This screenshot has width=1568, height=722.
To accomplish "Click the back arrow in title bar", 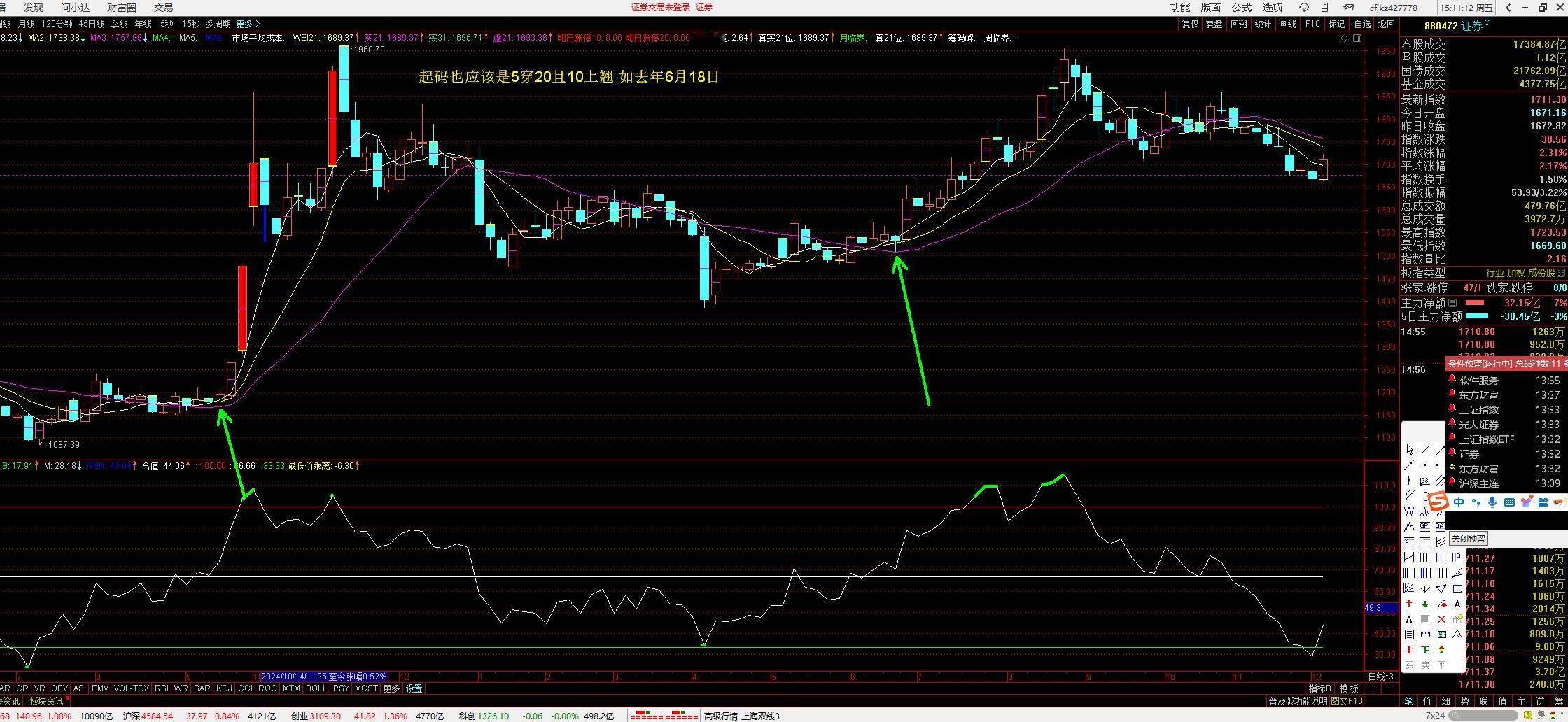I will 1508,8.
